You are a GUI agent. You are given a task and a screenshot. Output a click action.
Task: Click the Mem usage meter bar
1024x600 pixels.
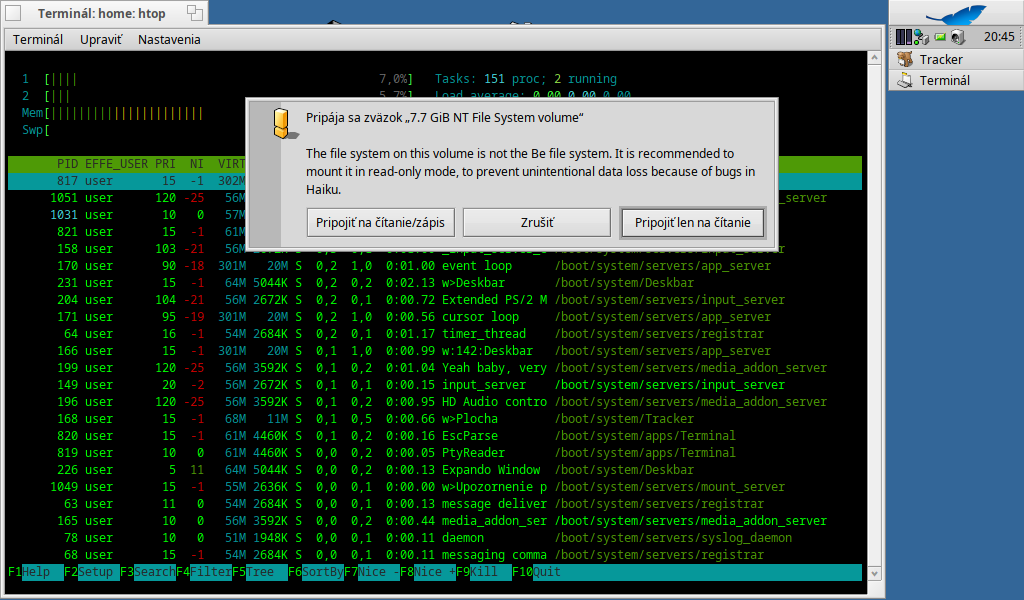[133, 113]
